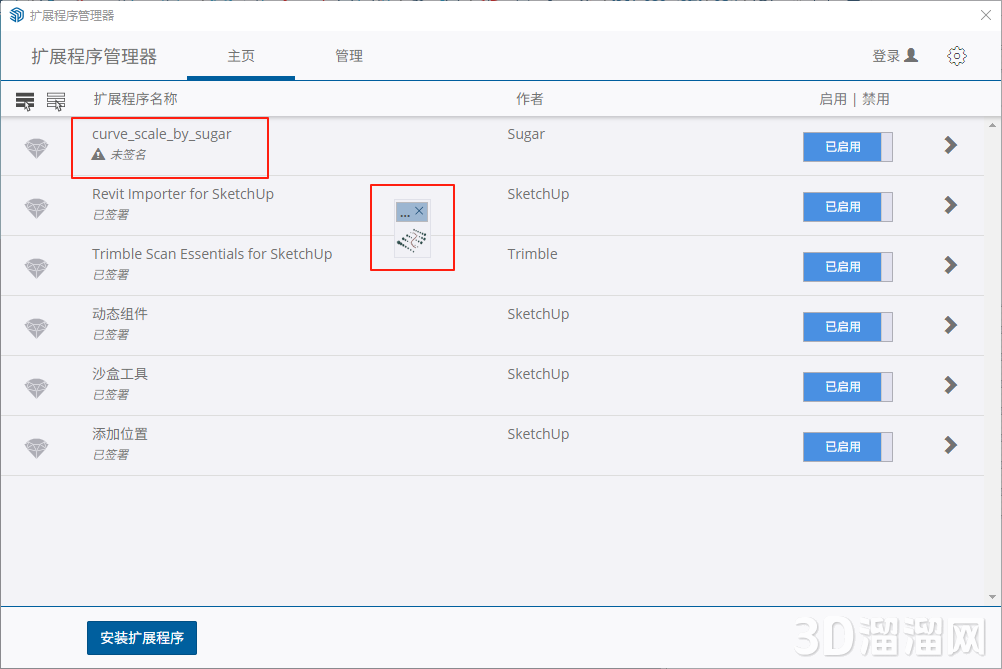Toggle 已启用 switch for 添加位置
The width and height of the screenshot is (1002, 669).
847,447
